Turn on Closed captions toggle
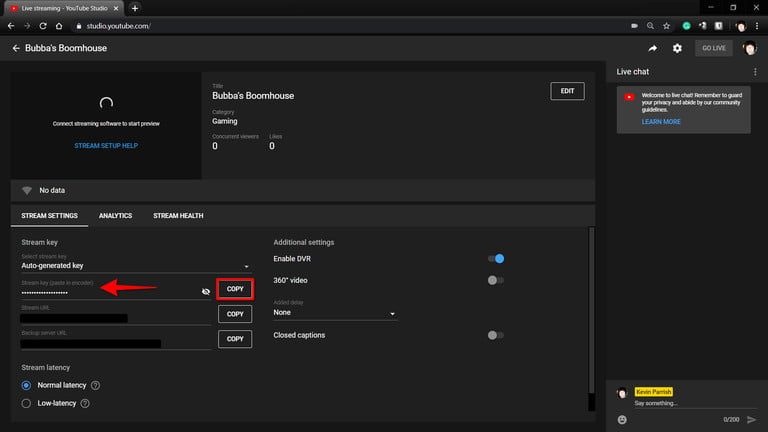Viewport: 768px width, 432px height. tap(496, 335)
